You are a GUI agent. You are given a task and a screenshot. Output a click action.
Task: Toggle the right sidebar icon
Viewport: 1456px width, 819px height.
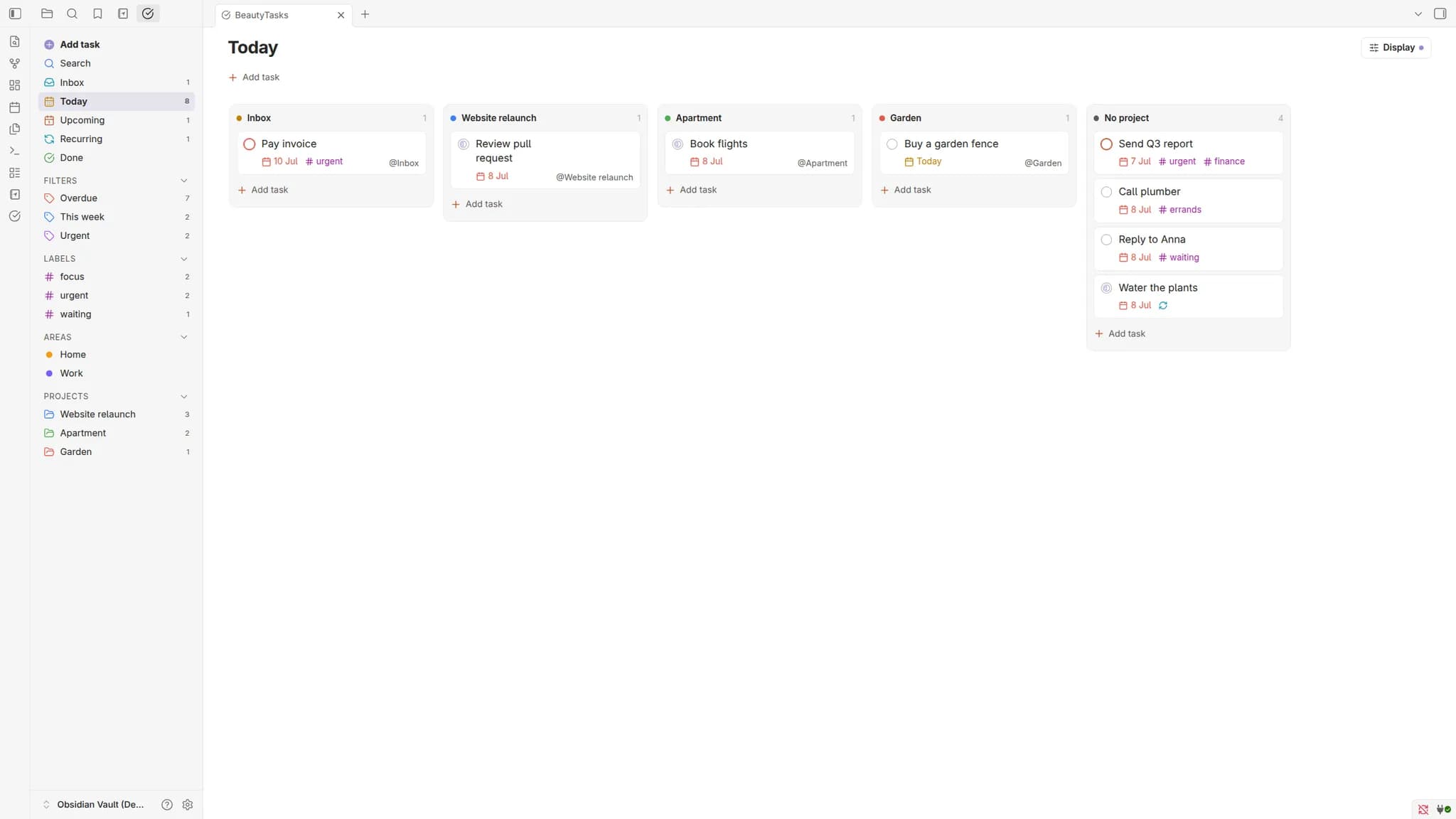(x=1440, y=14)
